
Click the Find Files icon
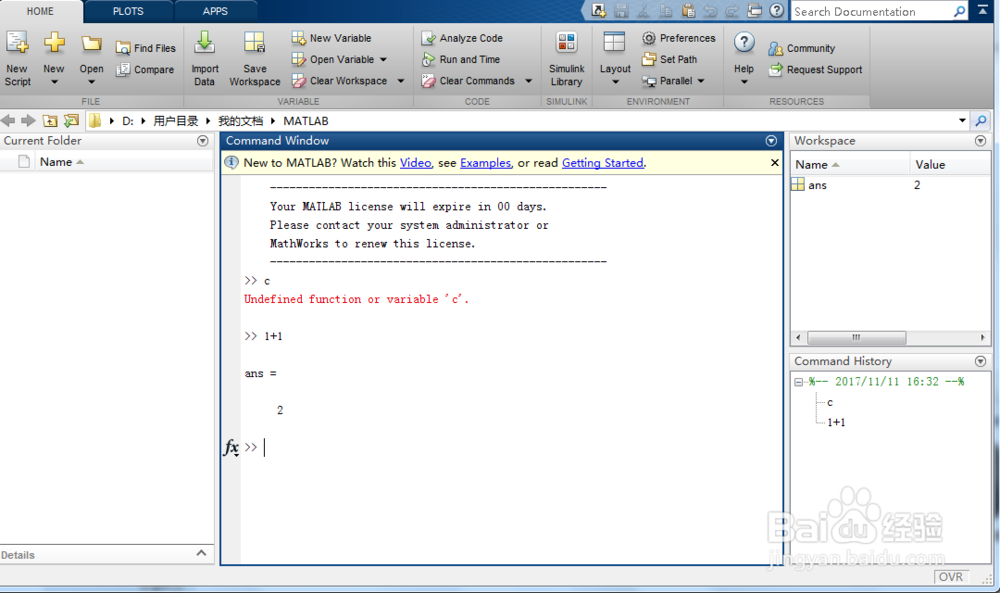[145, 47]
